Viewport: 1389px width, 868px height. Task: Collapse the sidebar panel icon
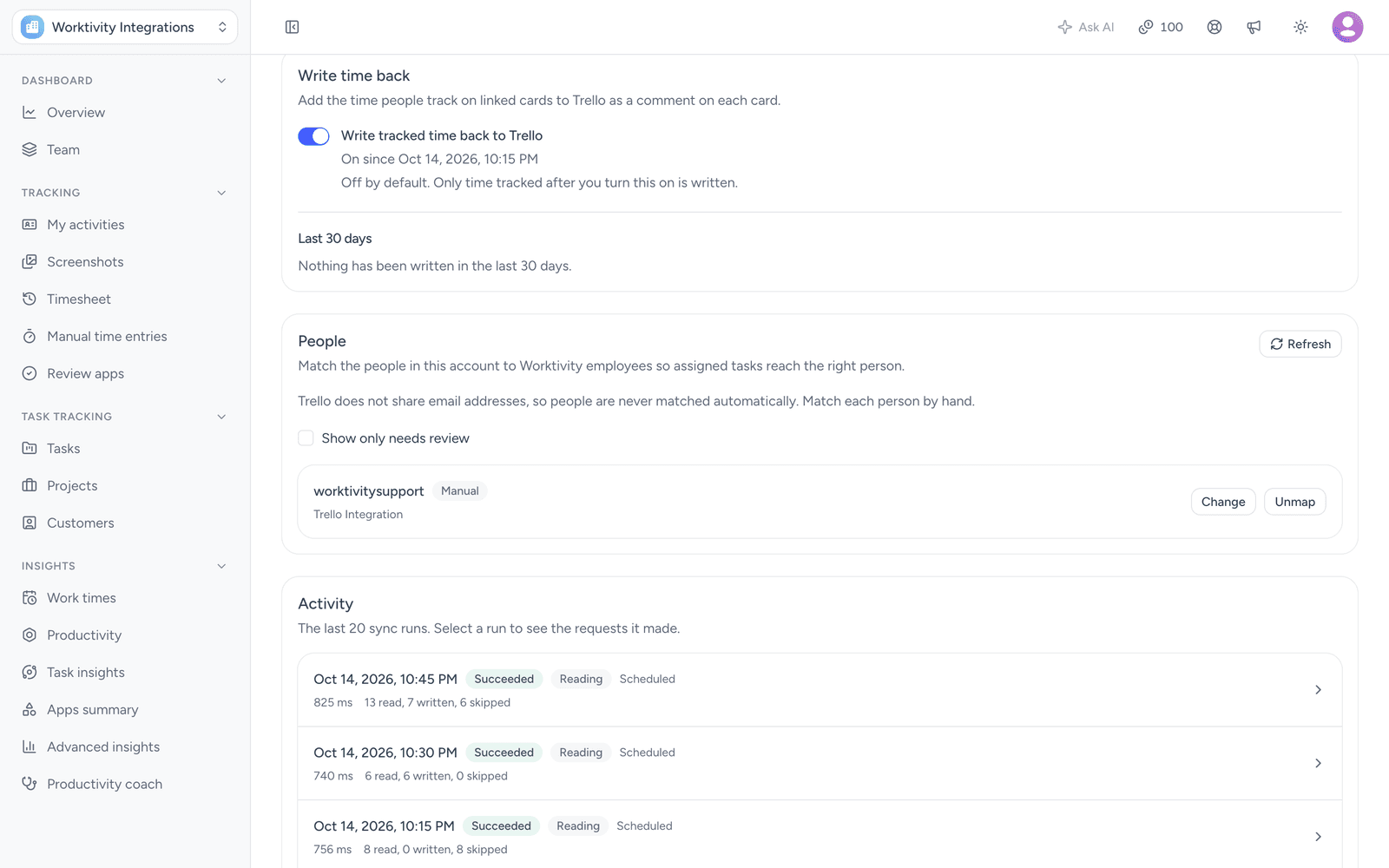tap(293, 27)
